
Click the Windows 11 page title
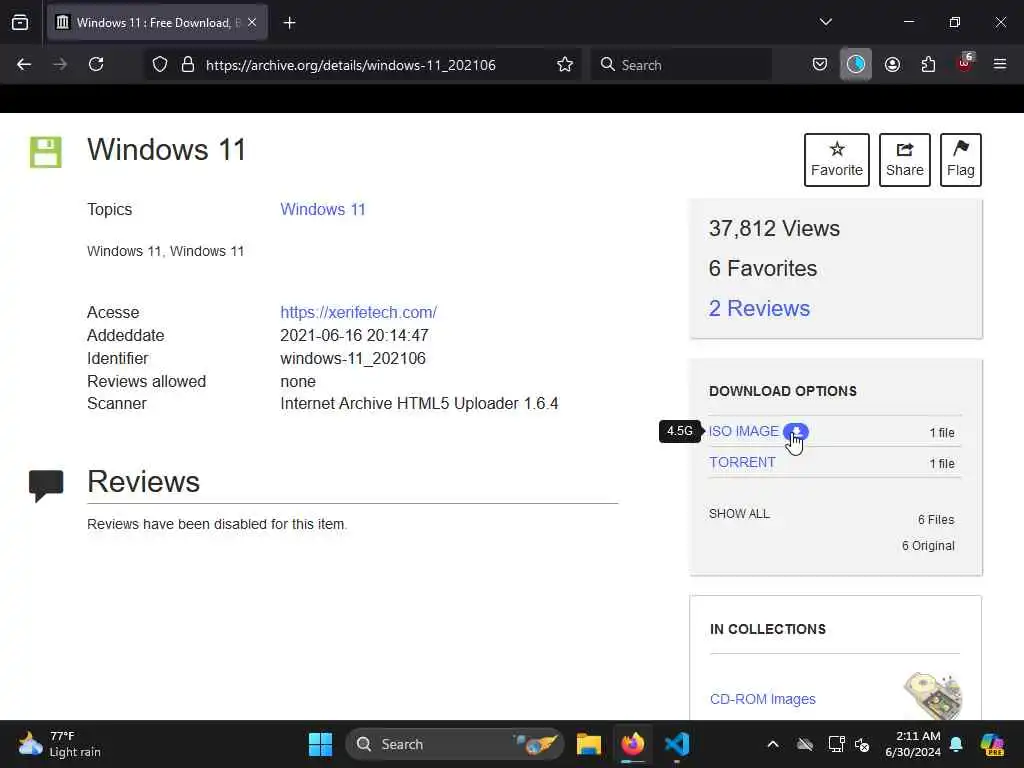click(x=167, y=150)
